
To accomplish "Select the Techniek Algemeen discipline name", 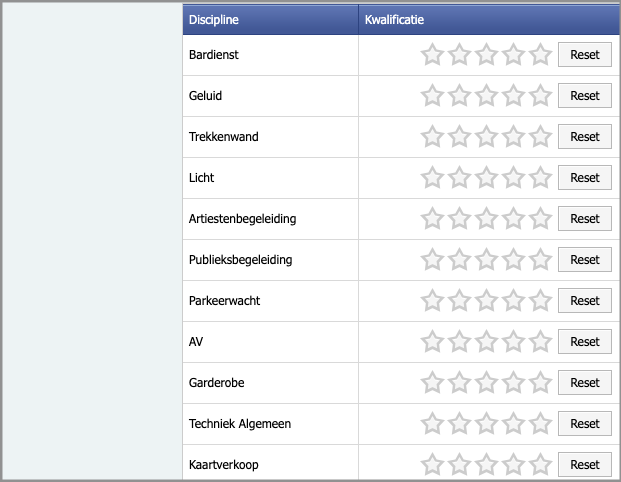I will pos(240,424).
